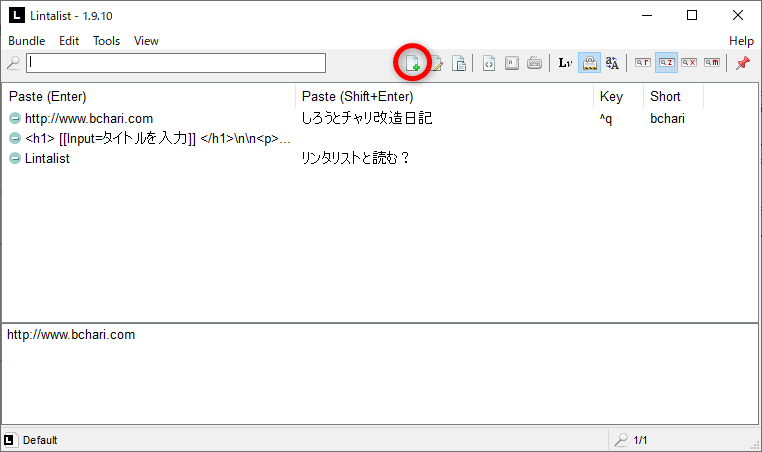The width and height of the screenshot is (762, 452).
Task: Maximize the Lintalist window
Action: 692,16
